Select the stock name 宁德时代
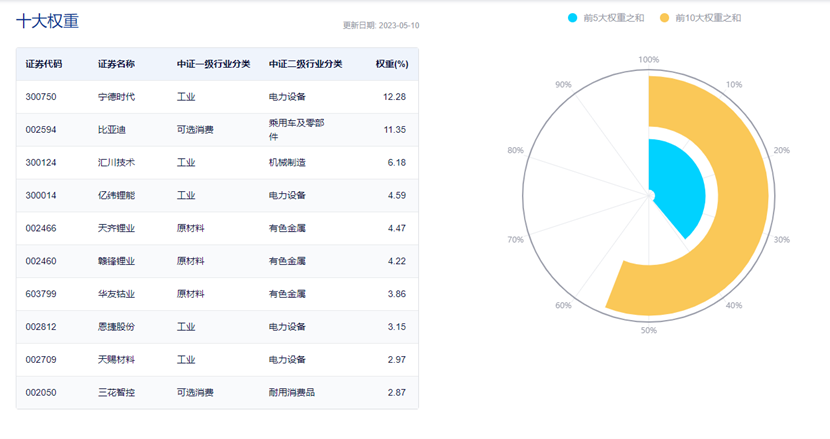This screenshot has width=830, height=439. point(116,97)
